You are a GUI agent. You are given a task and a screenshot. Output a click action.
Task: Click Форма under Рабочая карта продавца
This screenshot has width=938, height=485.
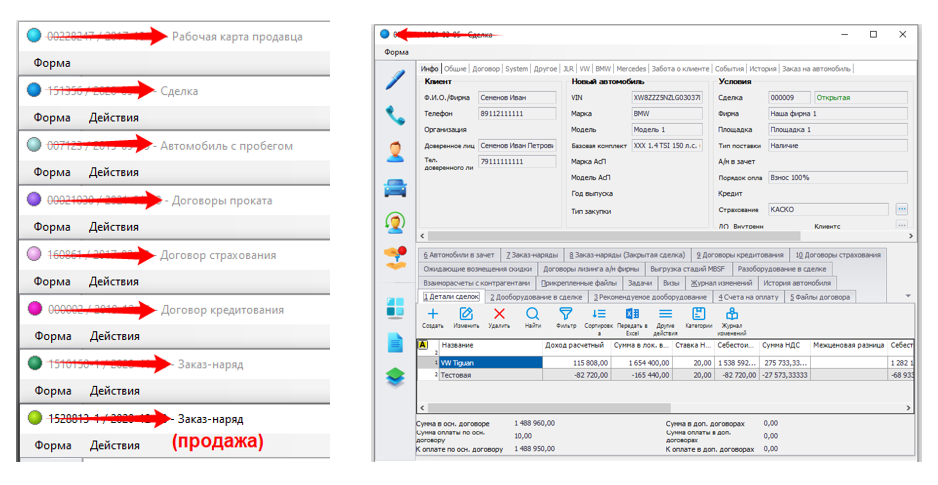[x=52, y=62]
